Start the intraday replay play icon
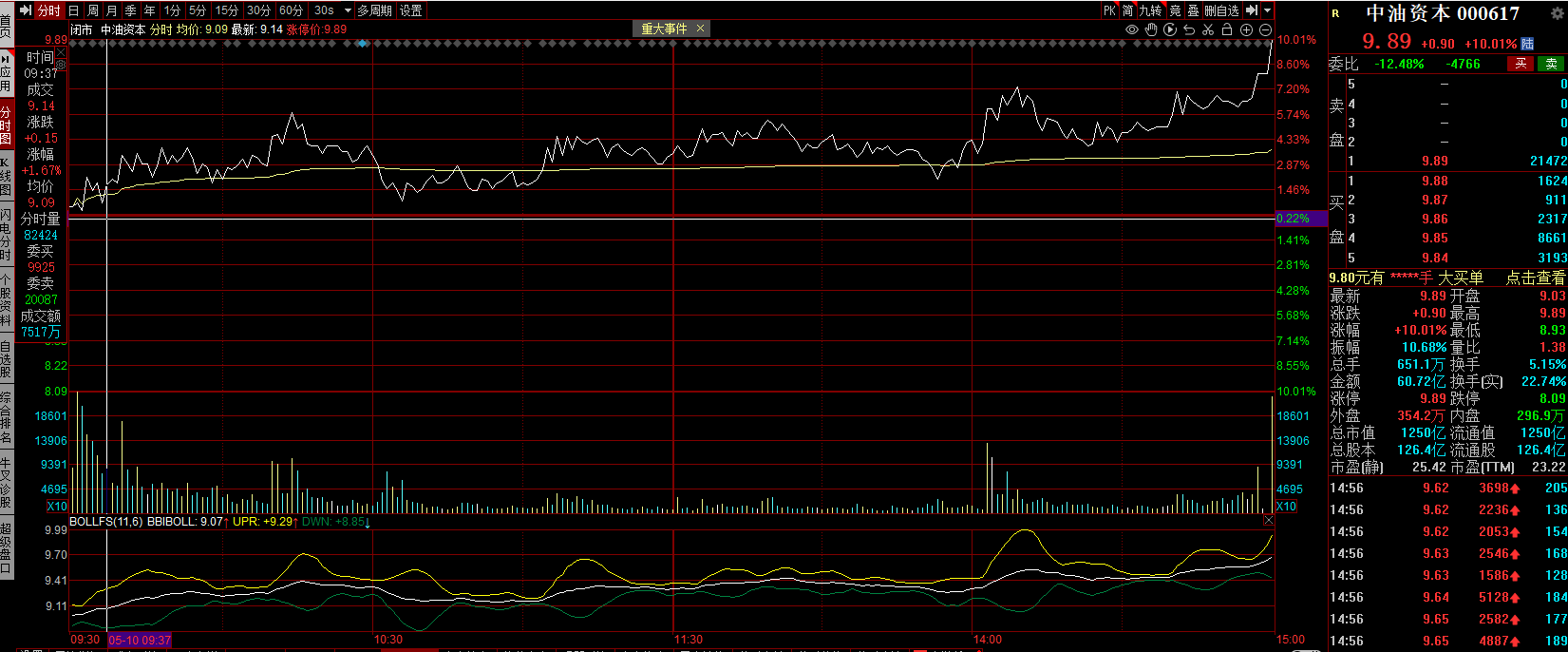Screen dimensions: 1568x652 pos(1170,29)
